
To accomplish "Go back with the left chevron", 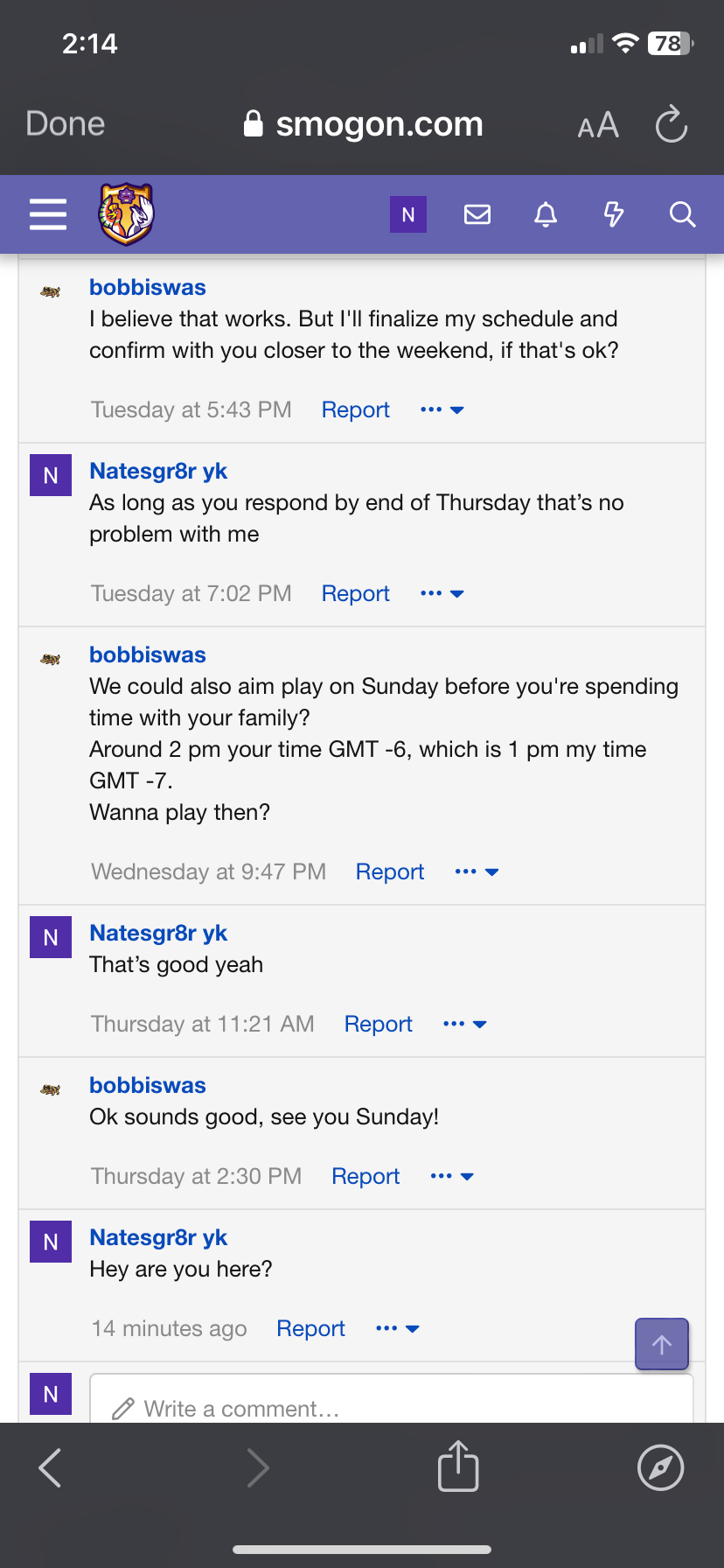I will 51,1467.
